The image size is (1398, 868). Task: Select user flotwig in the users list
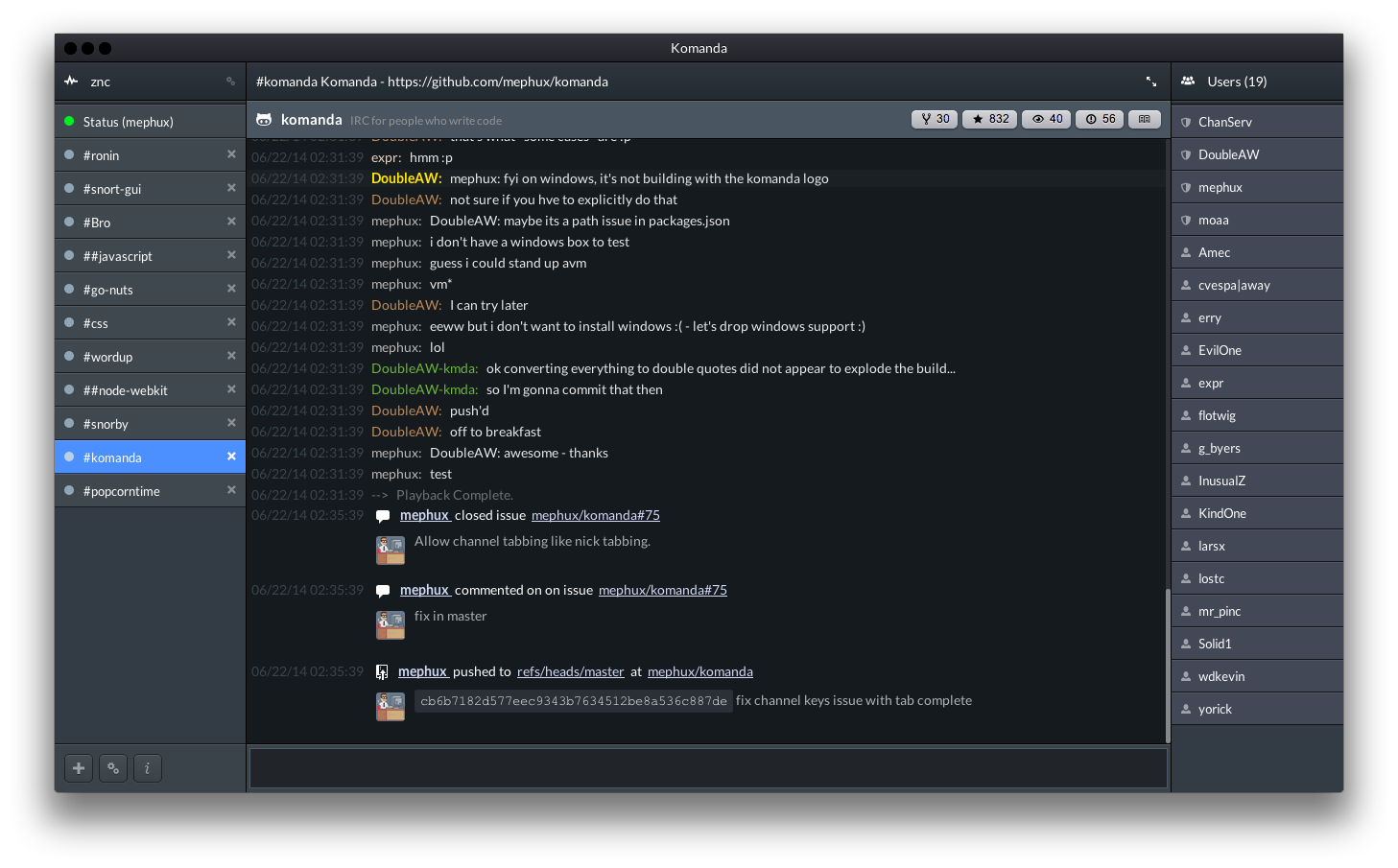[1257, 415]
